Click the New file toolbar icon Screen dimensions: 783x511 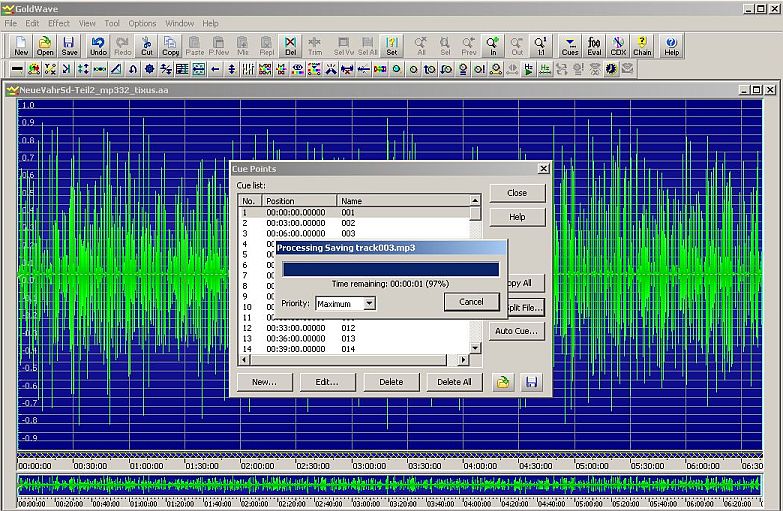(21, 46)
